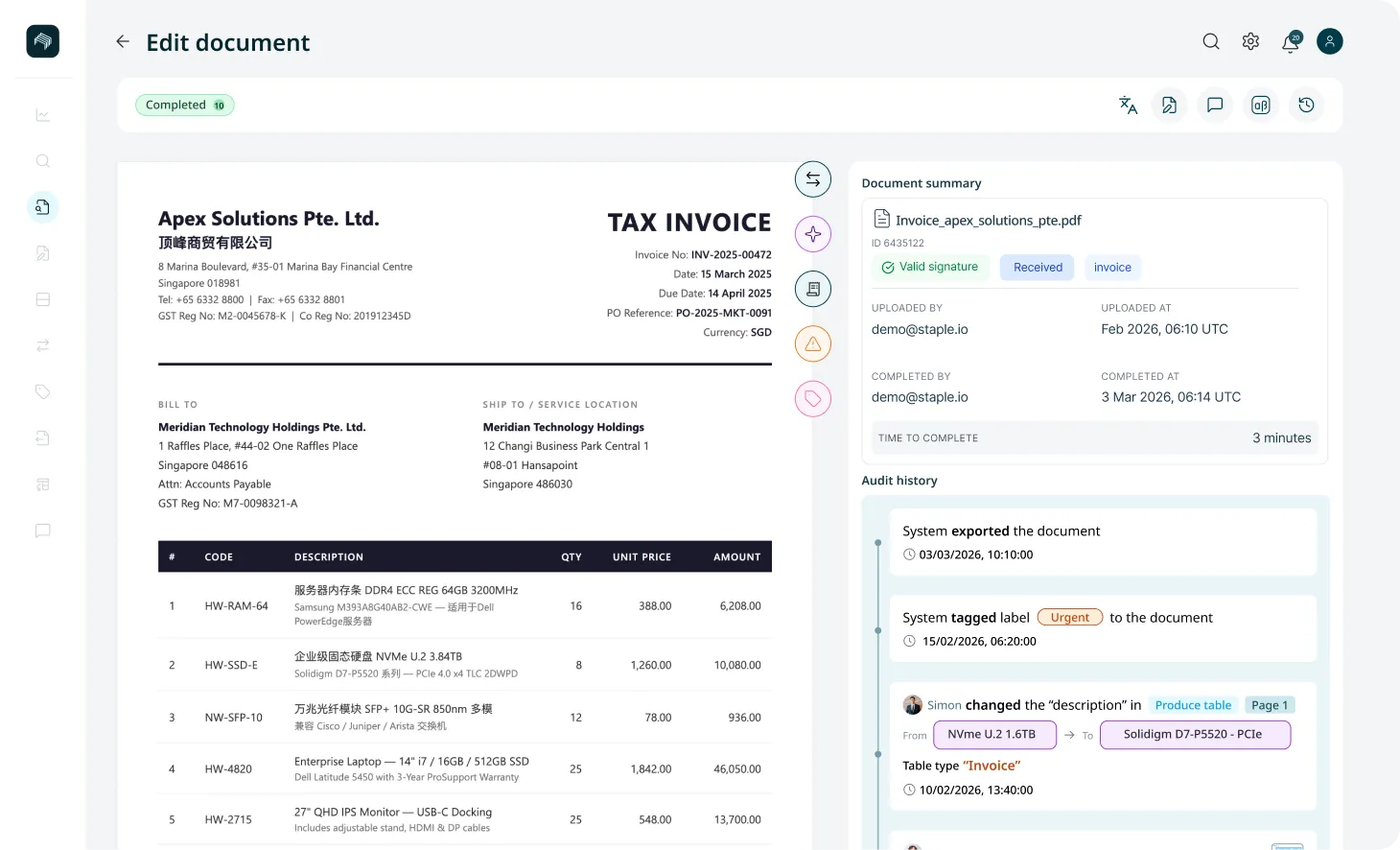This screenshot has width=1400, height=850.
Task: Click 'System exported the document' audit entry
Action: click(1103, 542)
